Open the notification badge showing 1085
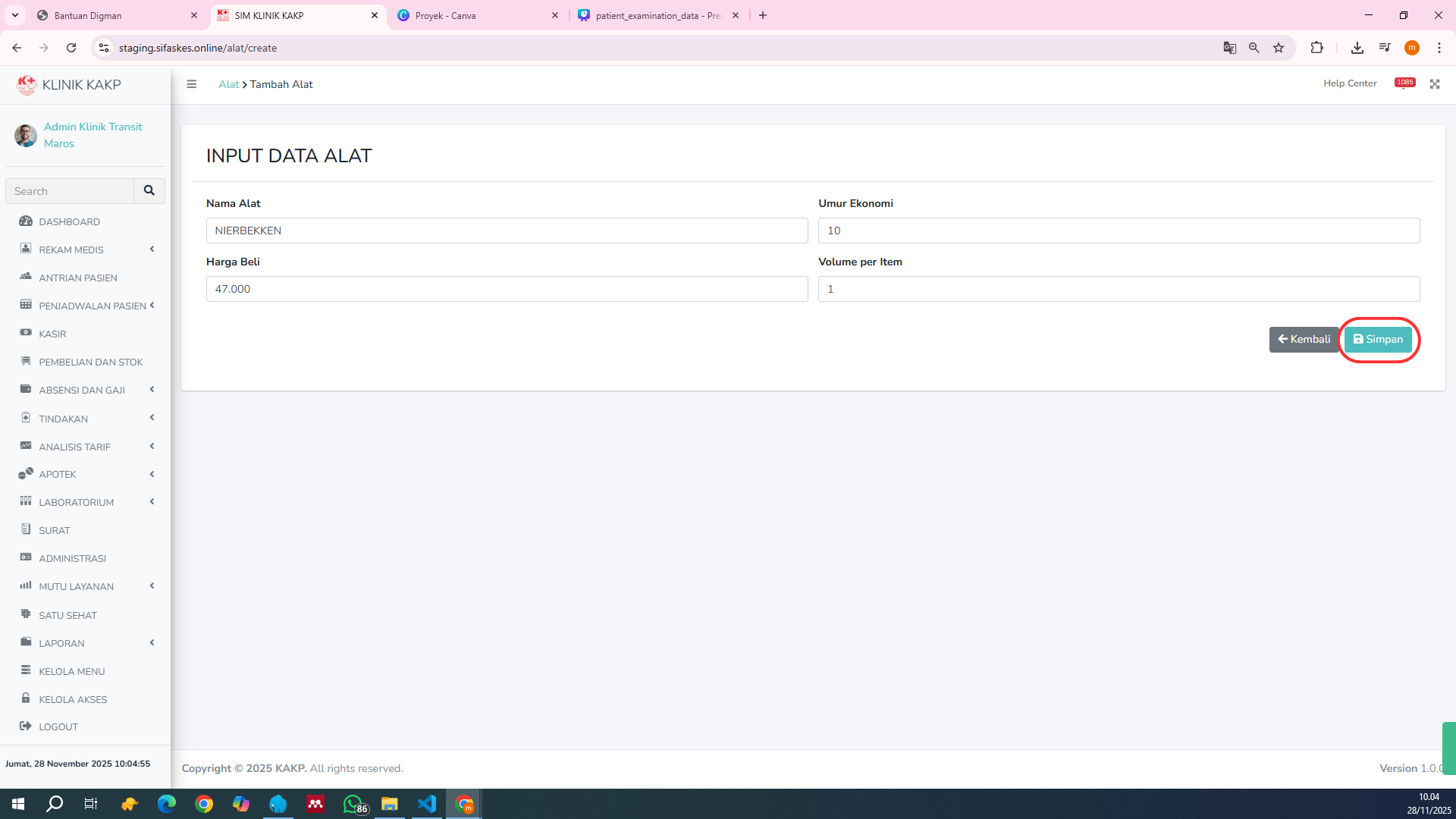The width and height of the screenshot is (1456, 819). click(x=1404, y=83)
